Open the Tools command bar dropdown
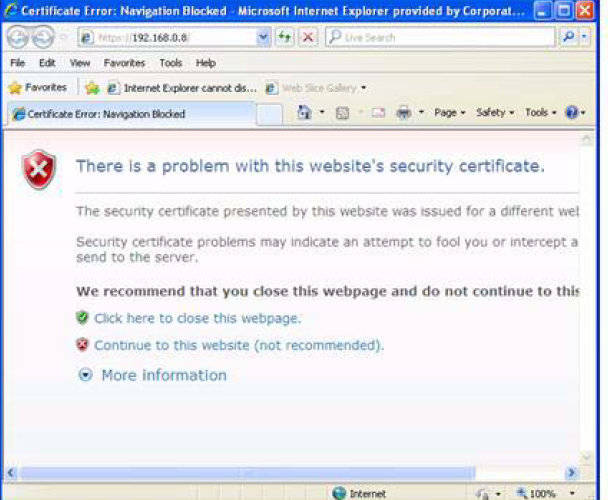 click(540, 113)
